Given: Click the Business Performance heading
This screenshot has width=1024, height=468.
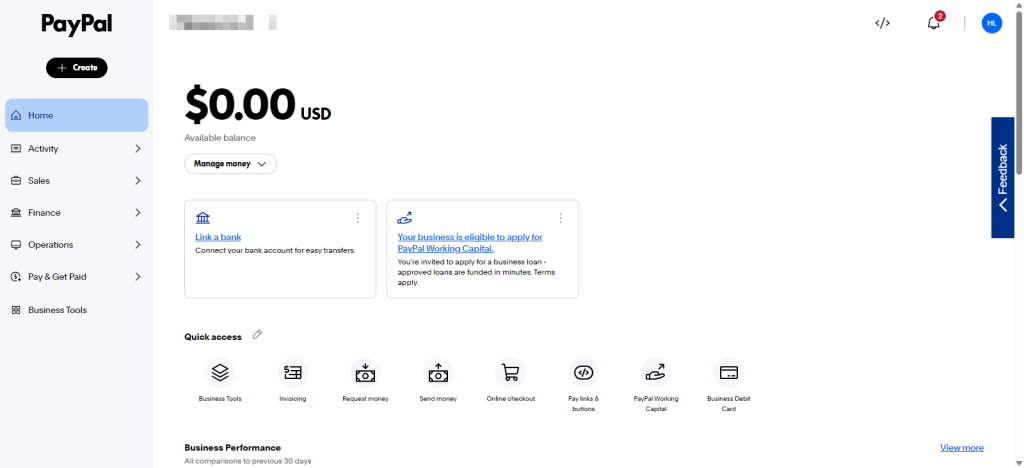Looking at the screenshot, I should 232,448.
